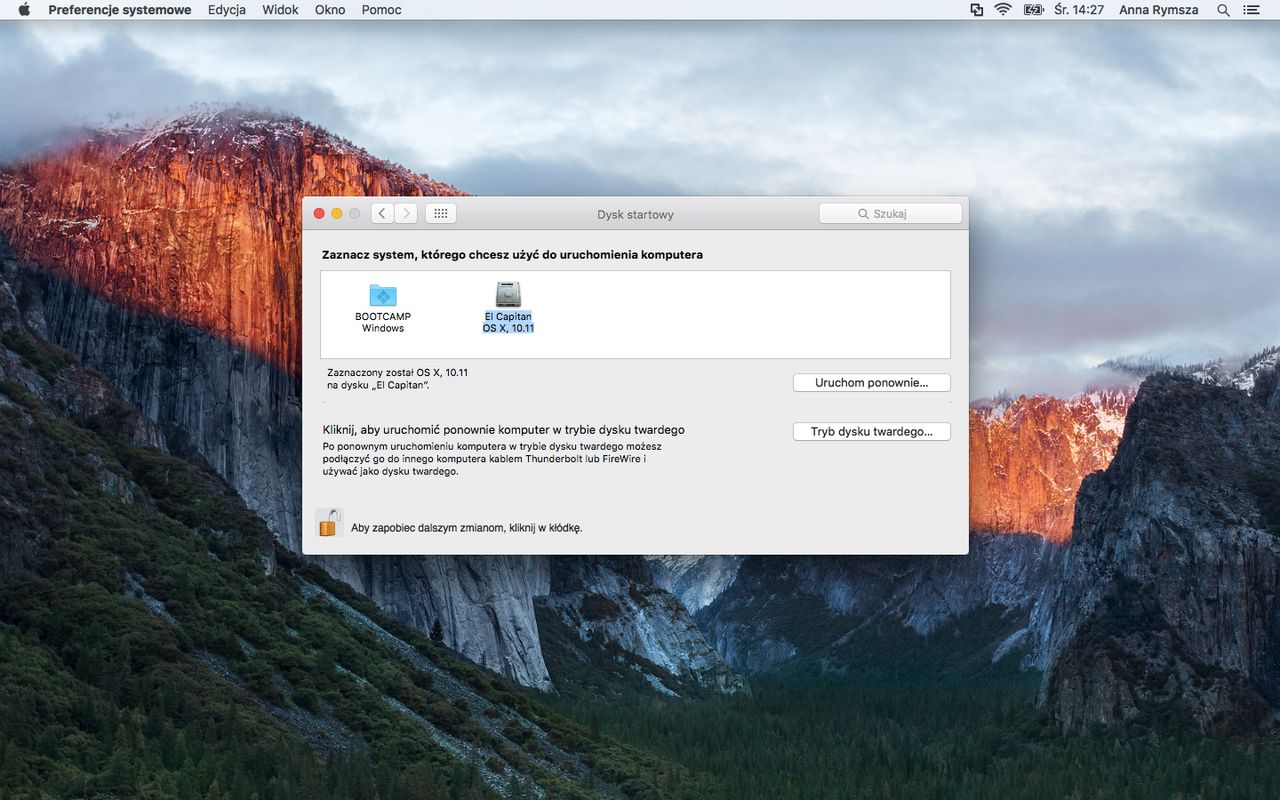
Task: Go forward with the right arrow button
Action: tap(406, 213)
